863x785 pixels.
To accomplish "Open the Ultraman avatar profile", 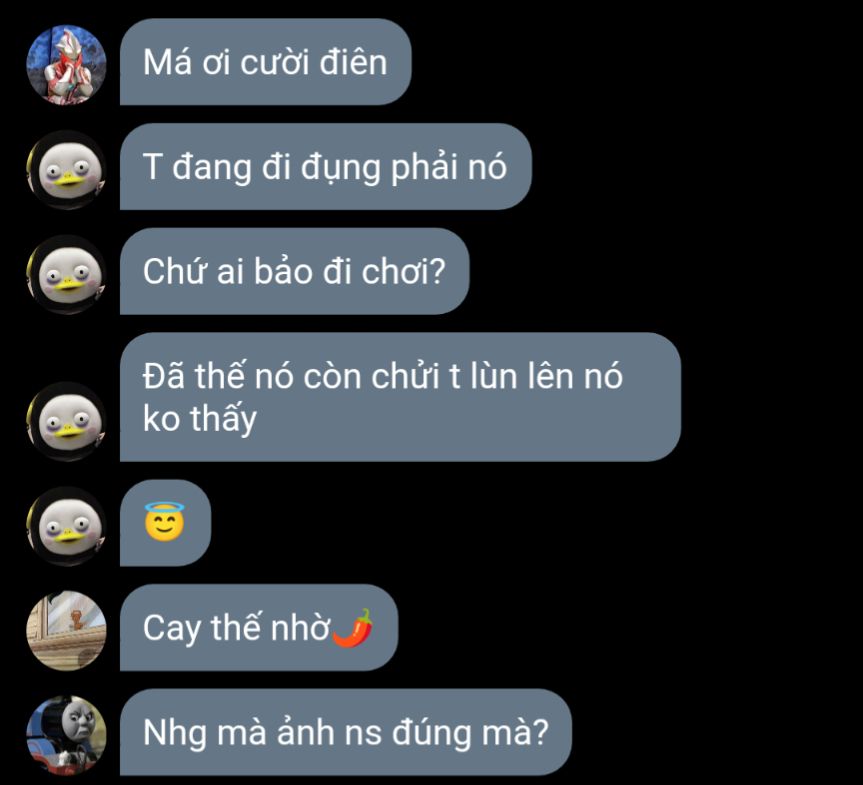I will 66,64.
